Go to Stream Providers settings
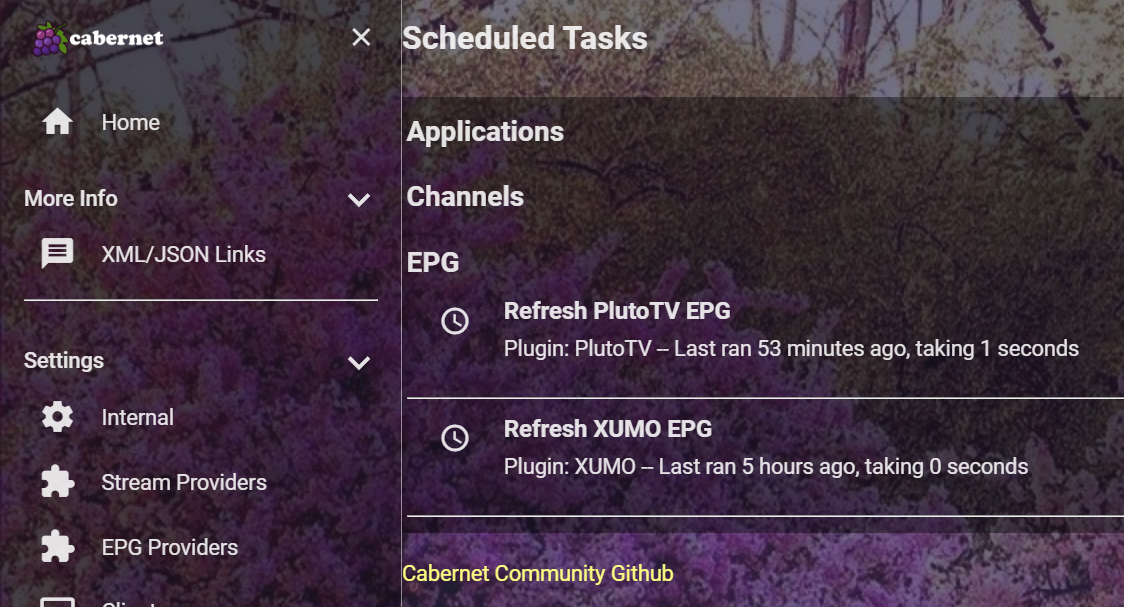This screenshot has height=607, width=1124. coord(184,482)
